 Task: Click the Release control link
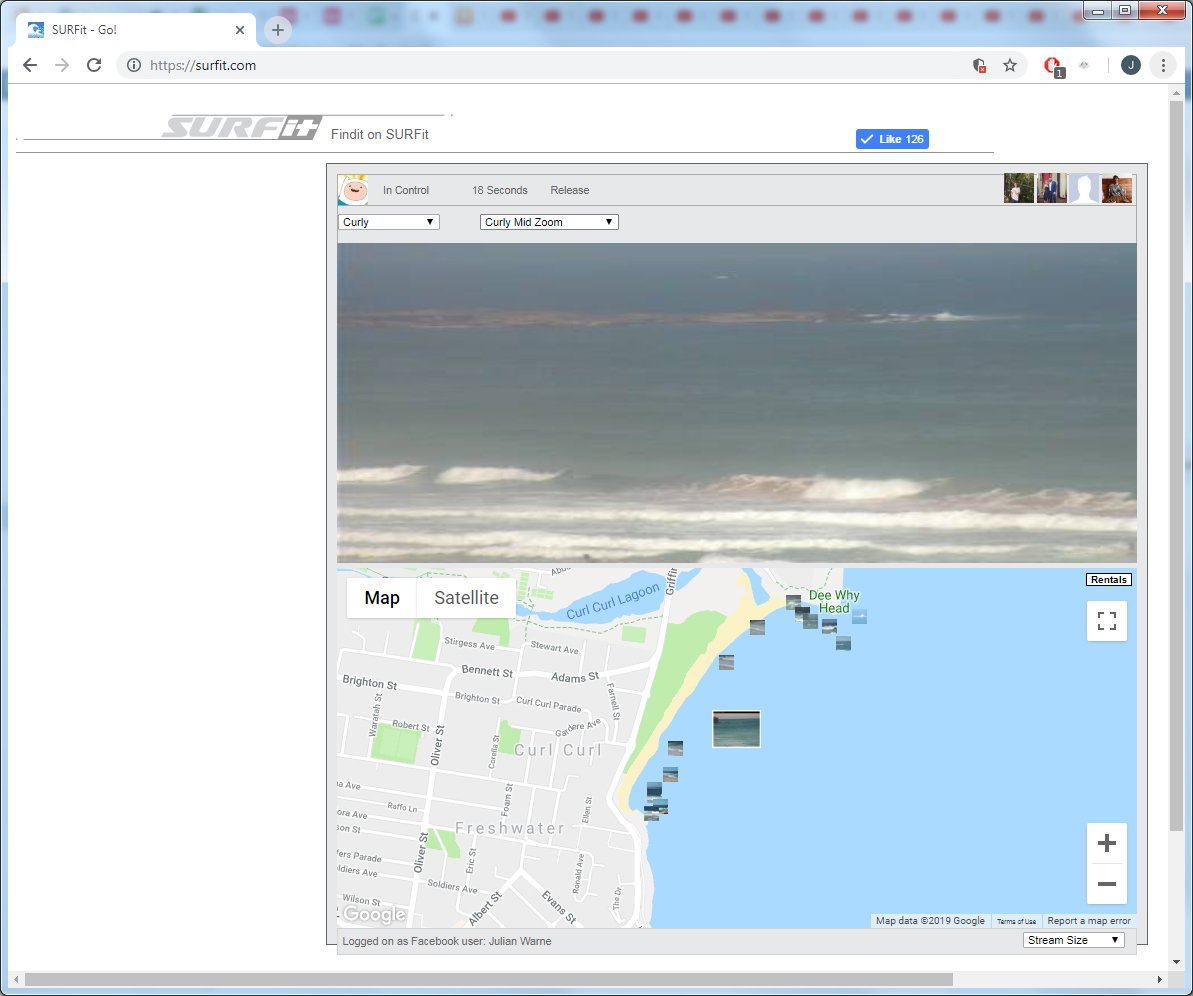tap(569, 190)
